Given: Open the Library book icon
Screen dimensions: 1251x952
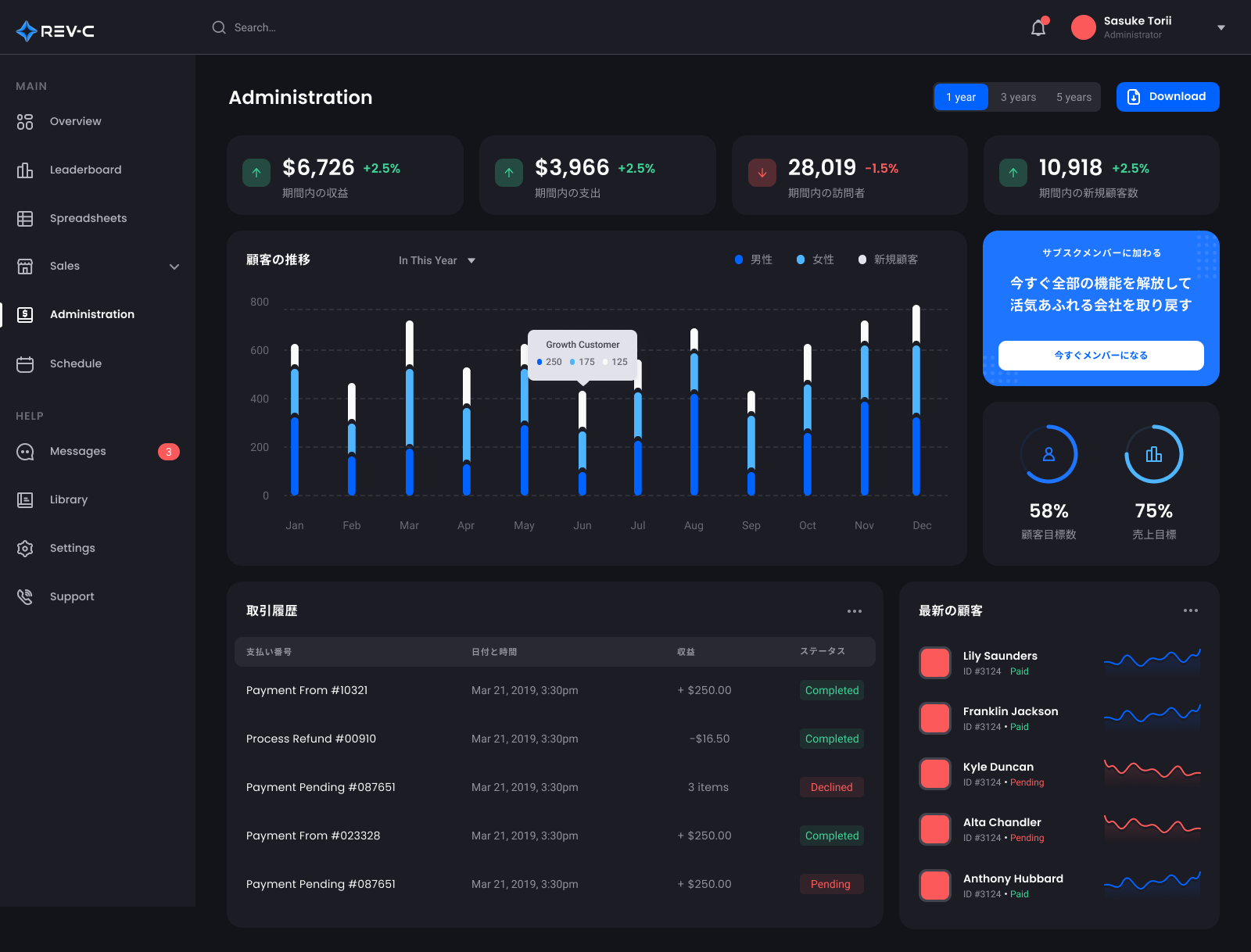Looking at the screenshot, I should (x=25, y=500).
